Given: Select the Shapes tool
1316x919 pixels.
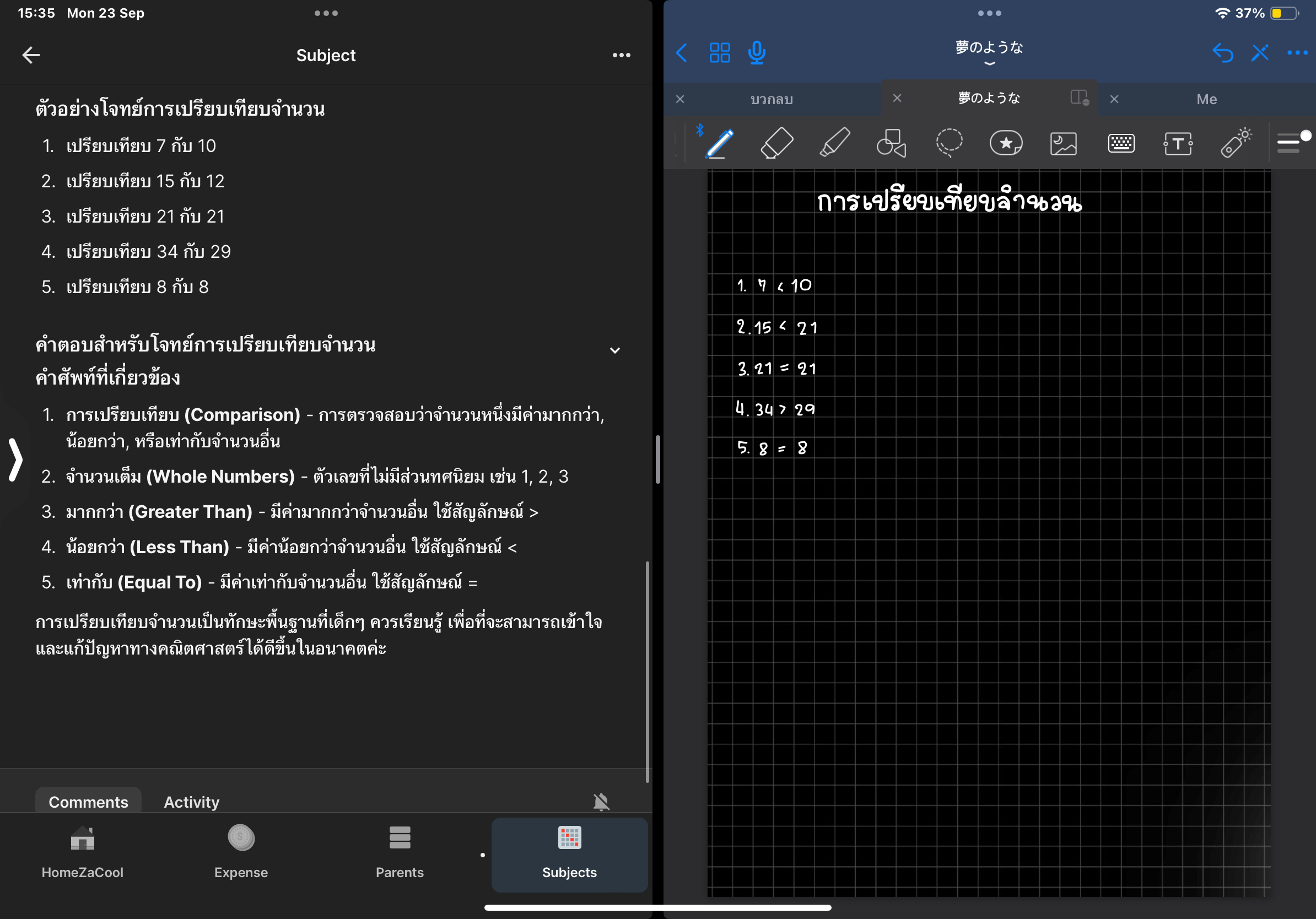Looking at the screenshot, I should [891, 143].
